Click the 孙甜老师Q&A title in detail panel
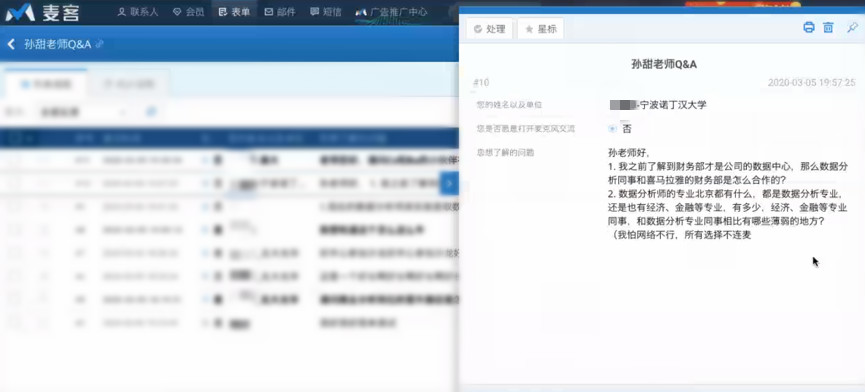 [664, 65]
